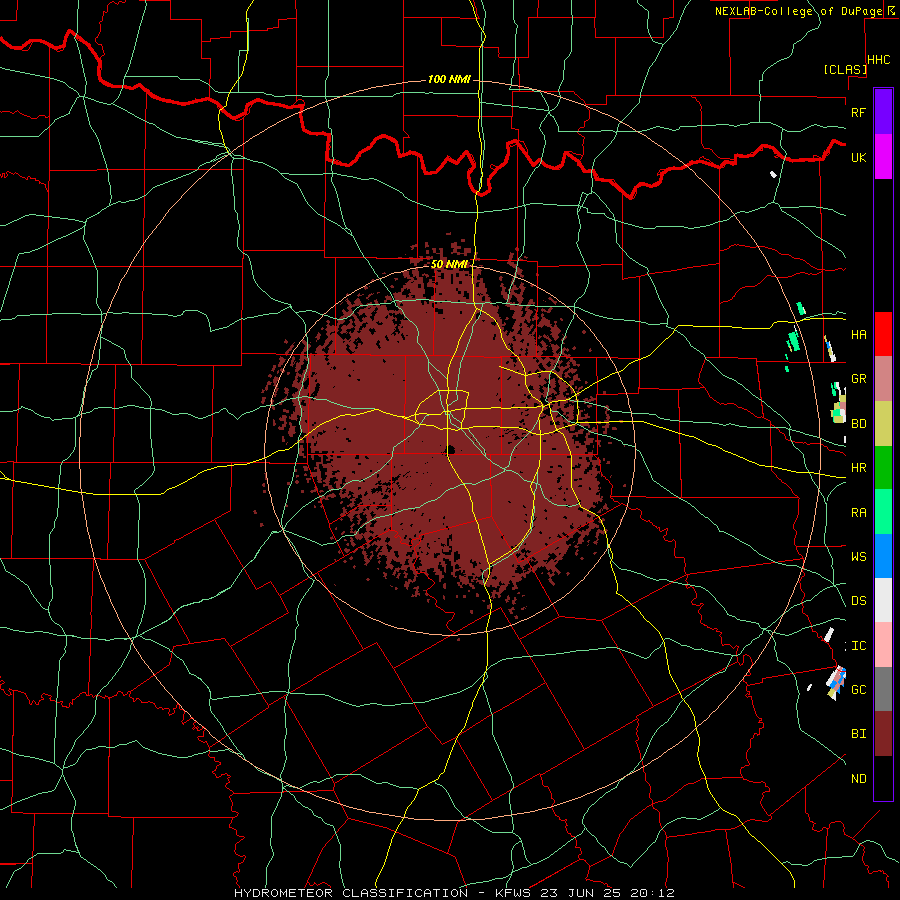Click the HR legend label
Image resolution: width=900 pixels, height=900 pixels.
pyautogui.click(x=858, y=468)
